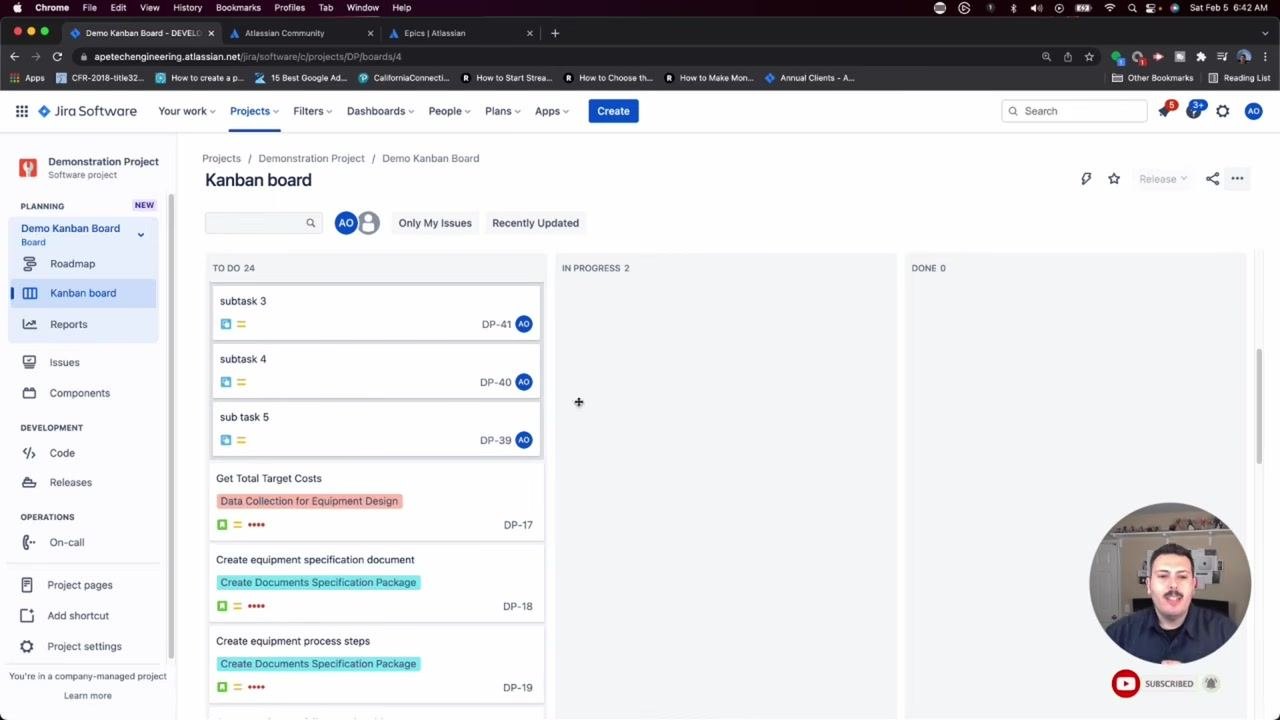Screen dimensions: 1280x720
Task: Open the Profiles menu in menu bar
Action: pyautogui.click(x=289, y=8)
